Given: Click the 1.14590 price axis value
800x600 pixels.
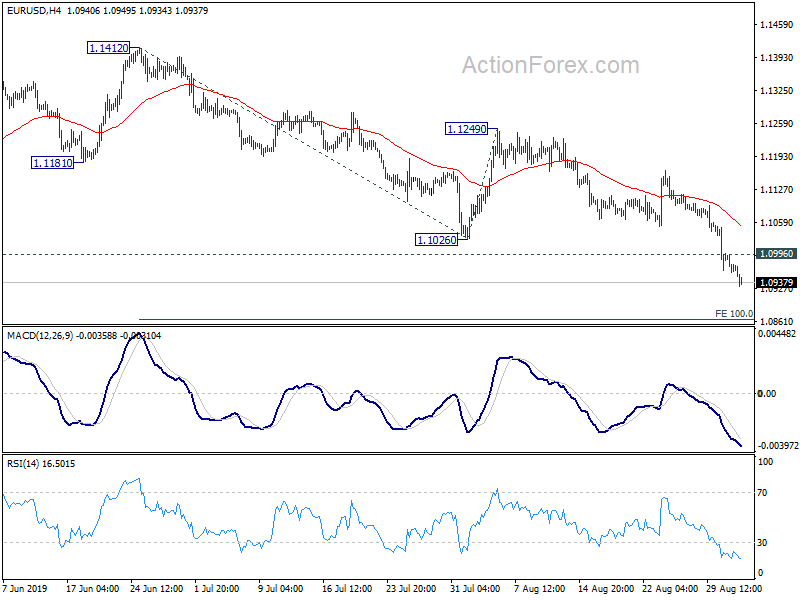Looking at the screenshot, I should 777,24.
